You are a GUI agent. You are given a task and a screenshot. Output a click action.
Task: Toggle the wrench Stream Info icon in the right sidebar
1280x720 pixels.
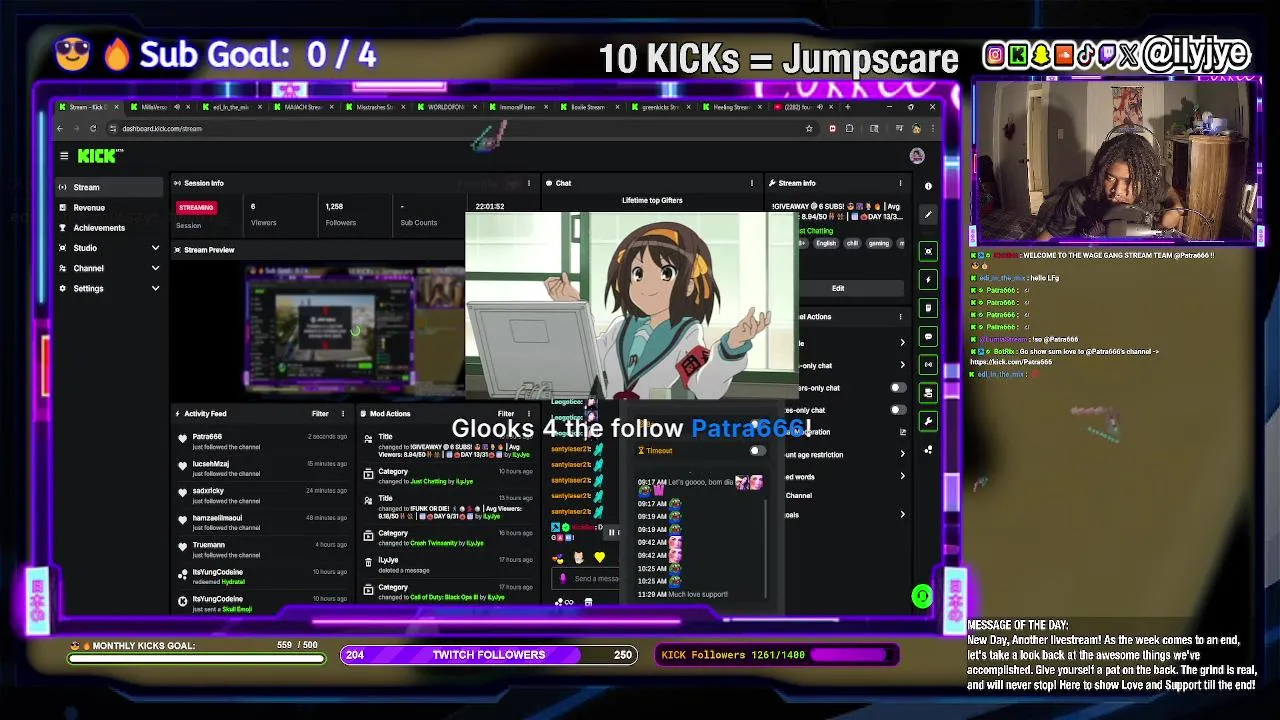pos(928,421)
